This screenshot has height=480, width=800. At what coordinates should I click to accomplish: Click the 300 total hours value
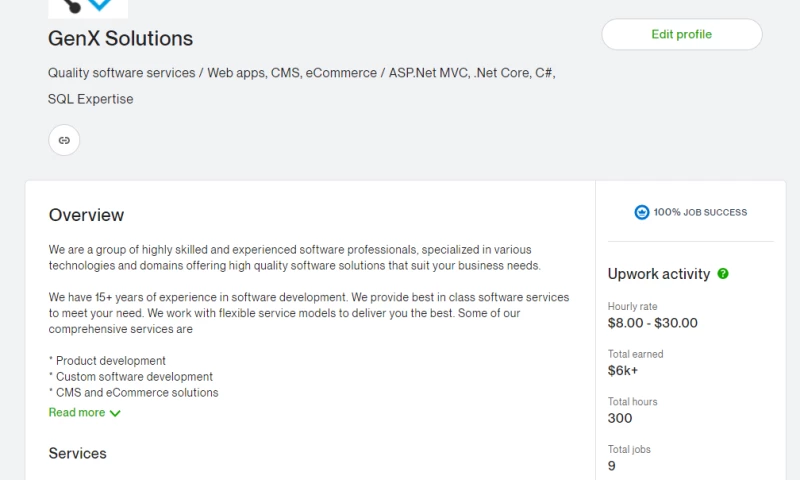coord(620,418)
